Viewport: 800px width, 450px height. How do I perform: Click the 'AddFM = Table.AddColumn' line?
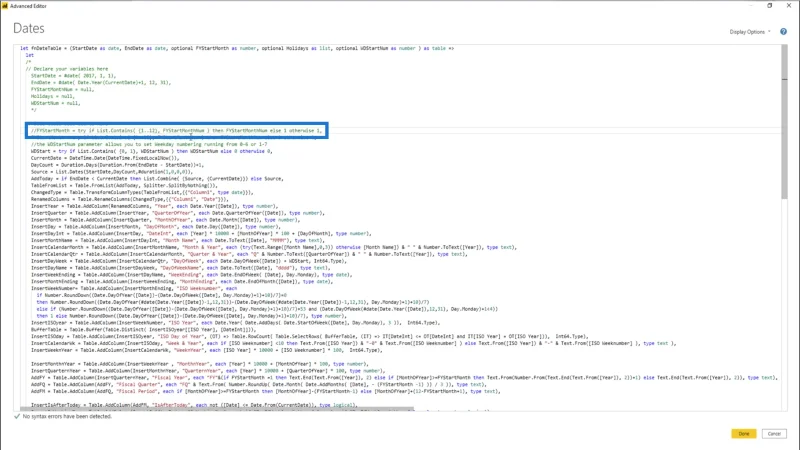click(x=266, y=392)
